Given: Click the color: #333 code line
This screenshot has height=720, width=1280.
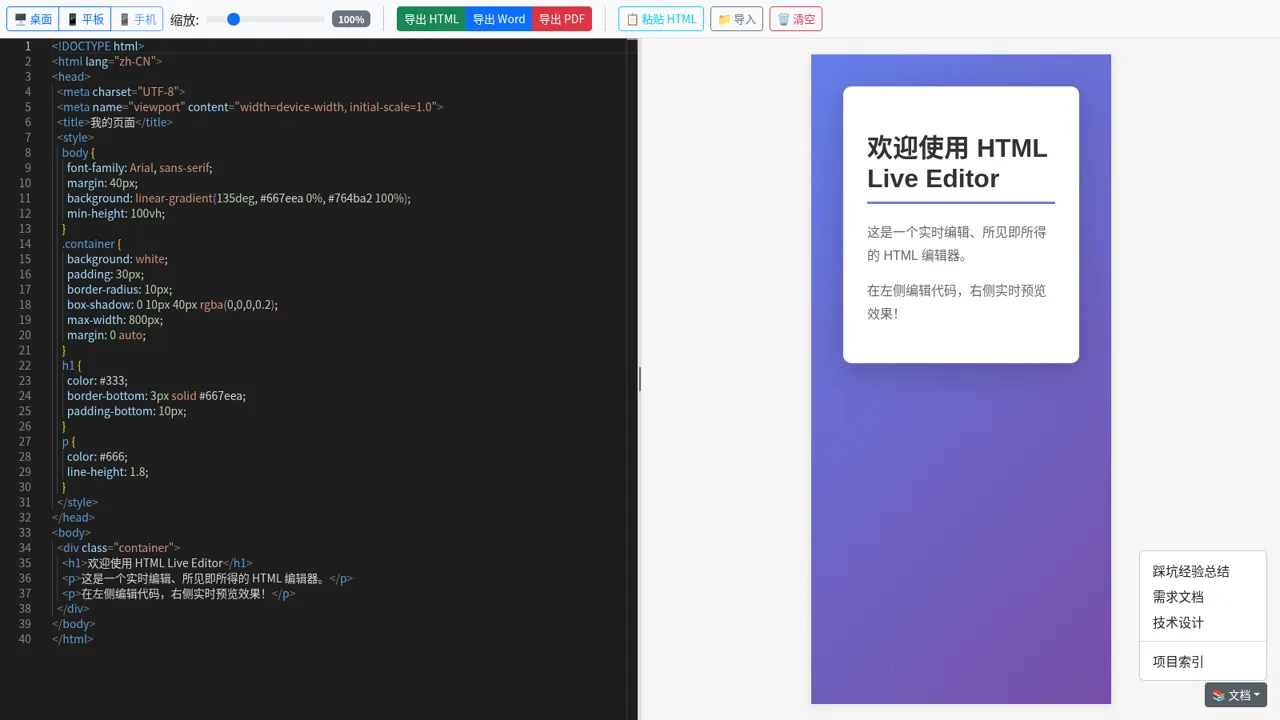Looking at the screenshot, I should 98,381.
